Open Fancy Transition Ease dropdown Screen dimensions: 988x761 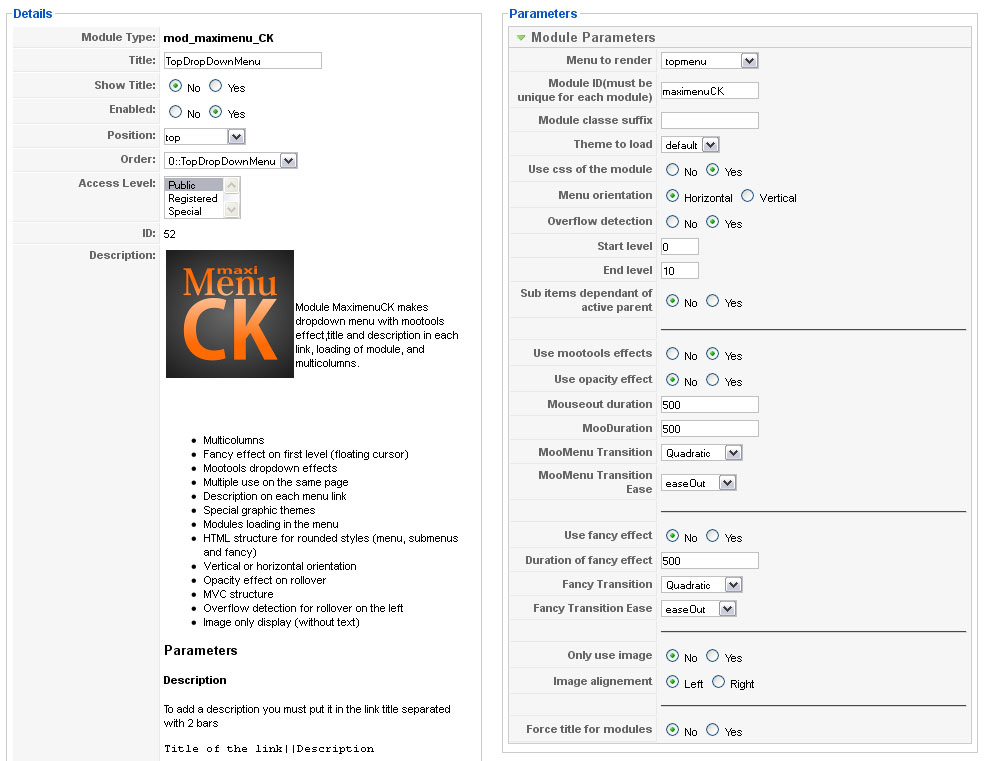pyautogui.click(x=727, y=609)
